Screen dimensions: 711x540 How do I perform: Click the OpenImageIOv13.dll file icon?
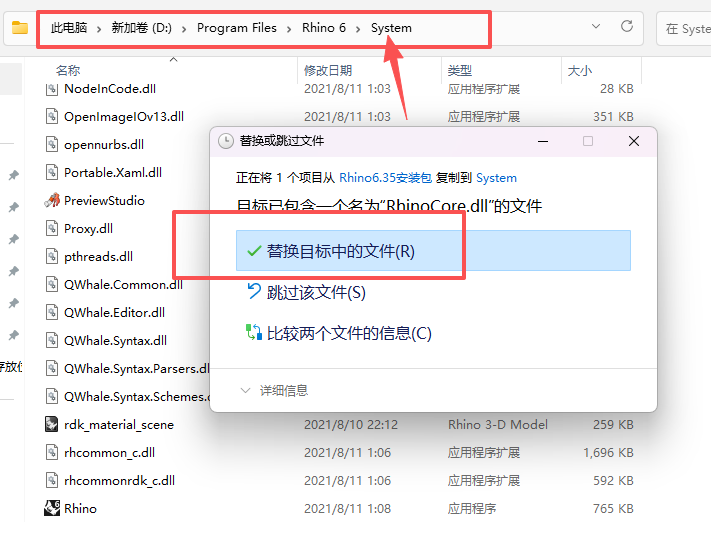52,117
